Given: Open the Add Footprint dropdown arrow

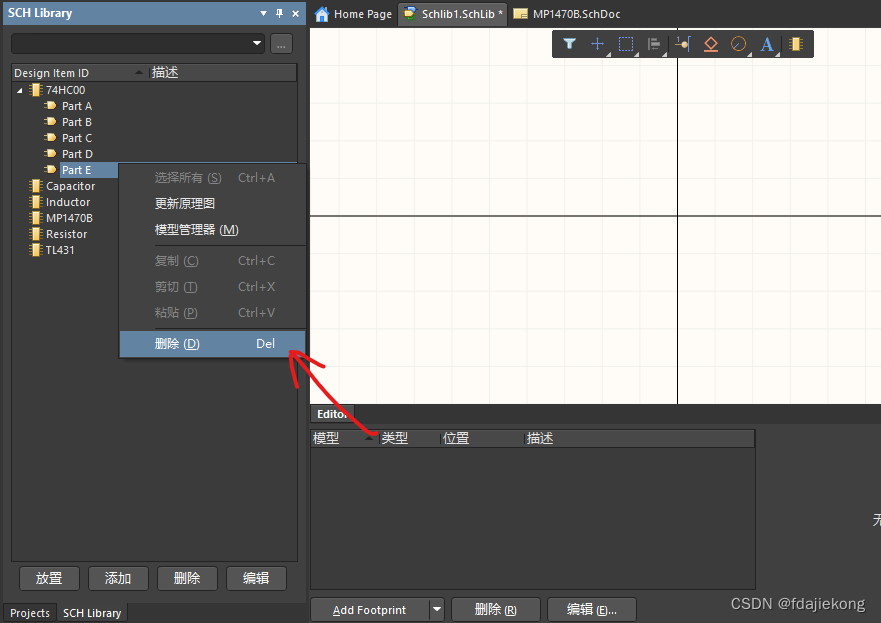Looking at the screenshot, I should [437, 610].
